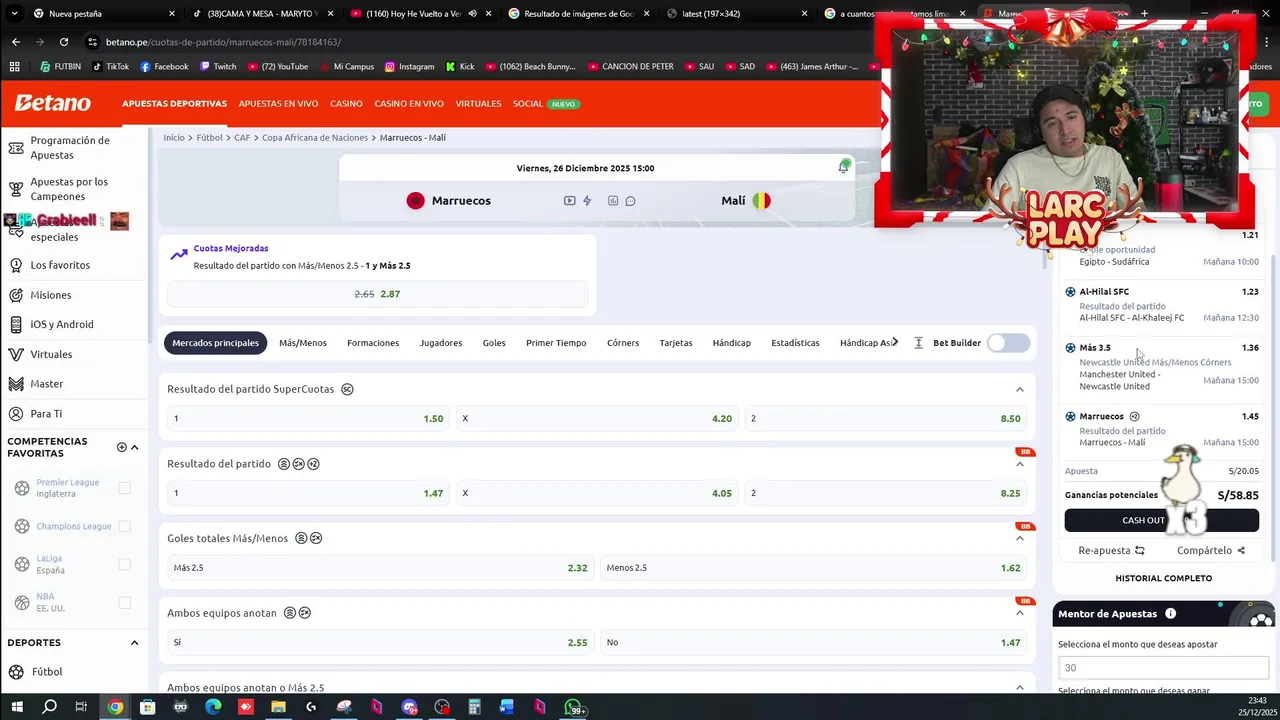Screen dimensions: 1280x720
Task: Click the Mentor de Apuestas info icon
Action: click(1170, 614)
